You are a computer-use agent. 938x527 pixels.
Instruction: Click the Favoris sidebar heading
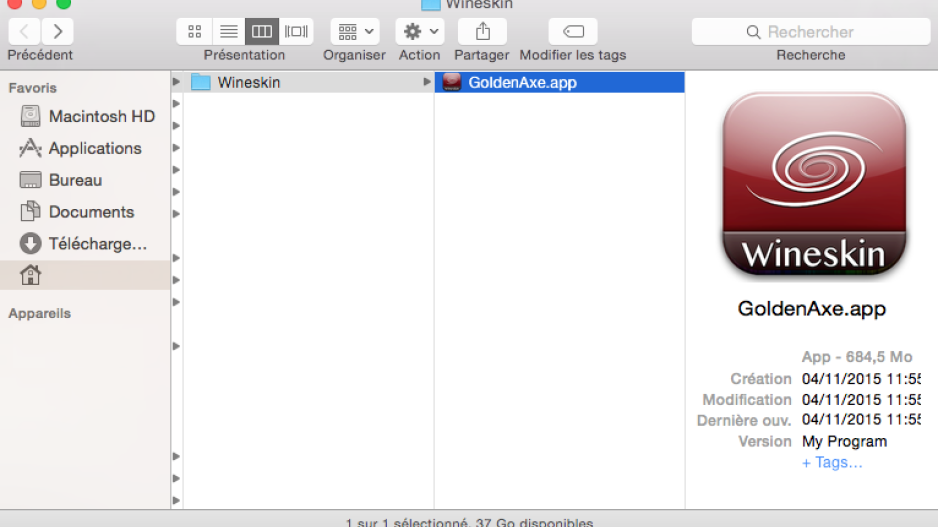click(x=32, y=88)
